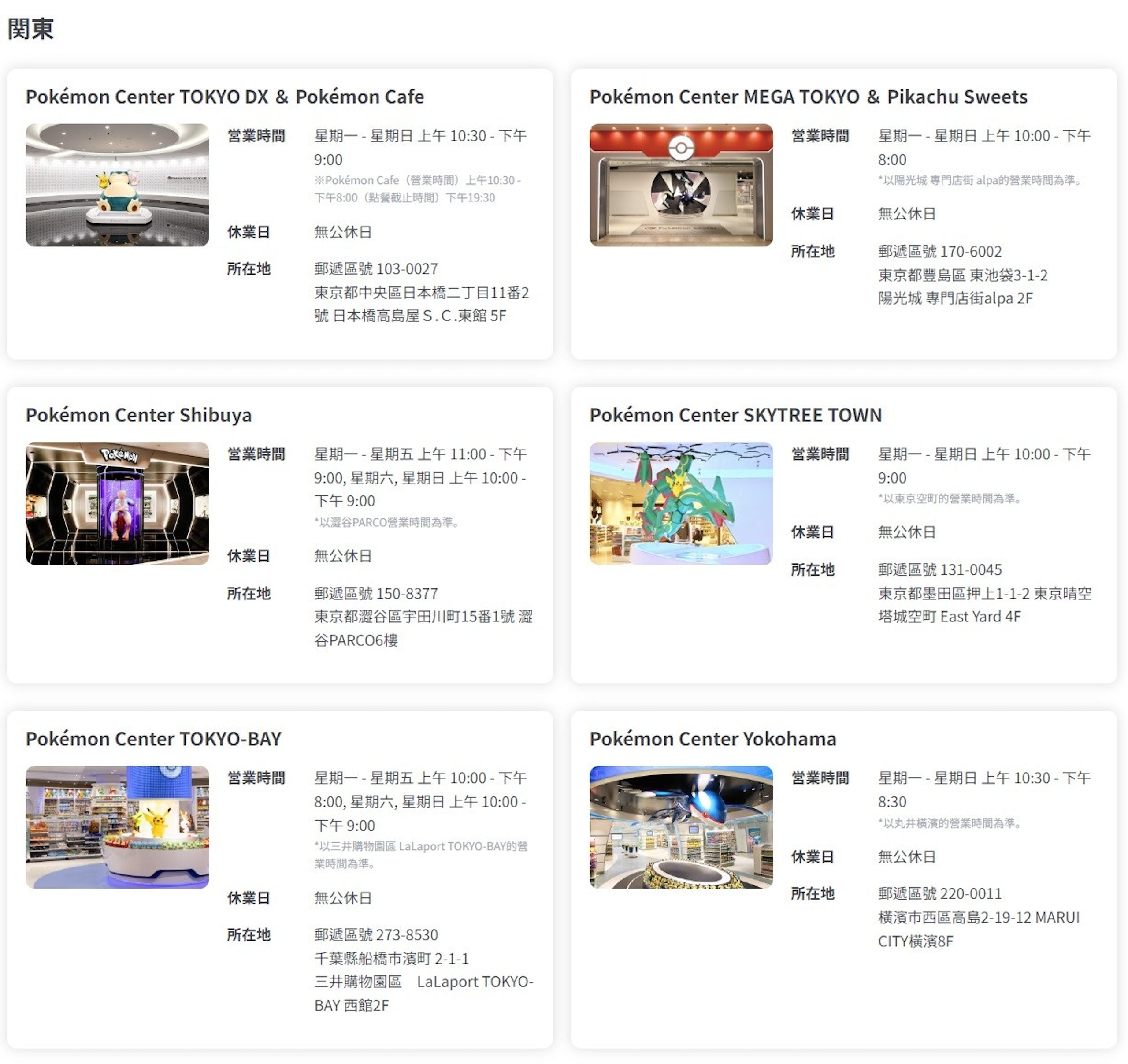Click Shibuya hours 星期一 - 星期五 上午 11:00
The height and width of the screenshot is (1064, 1128).
point(401,454)
